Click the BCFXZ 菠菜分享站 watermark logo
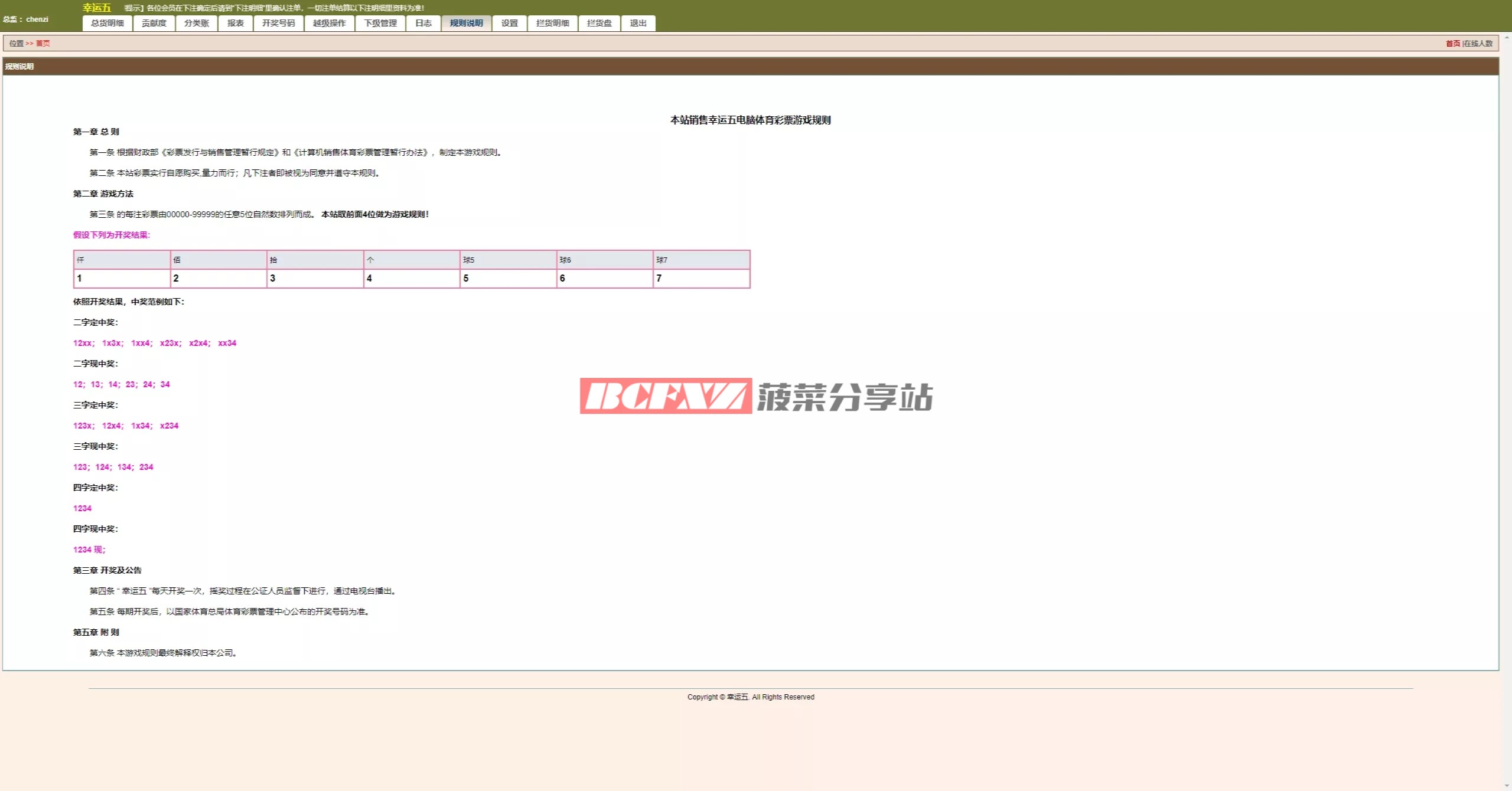Screen dimensions: 1512x791 (x=756, y=396)
